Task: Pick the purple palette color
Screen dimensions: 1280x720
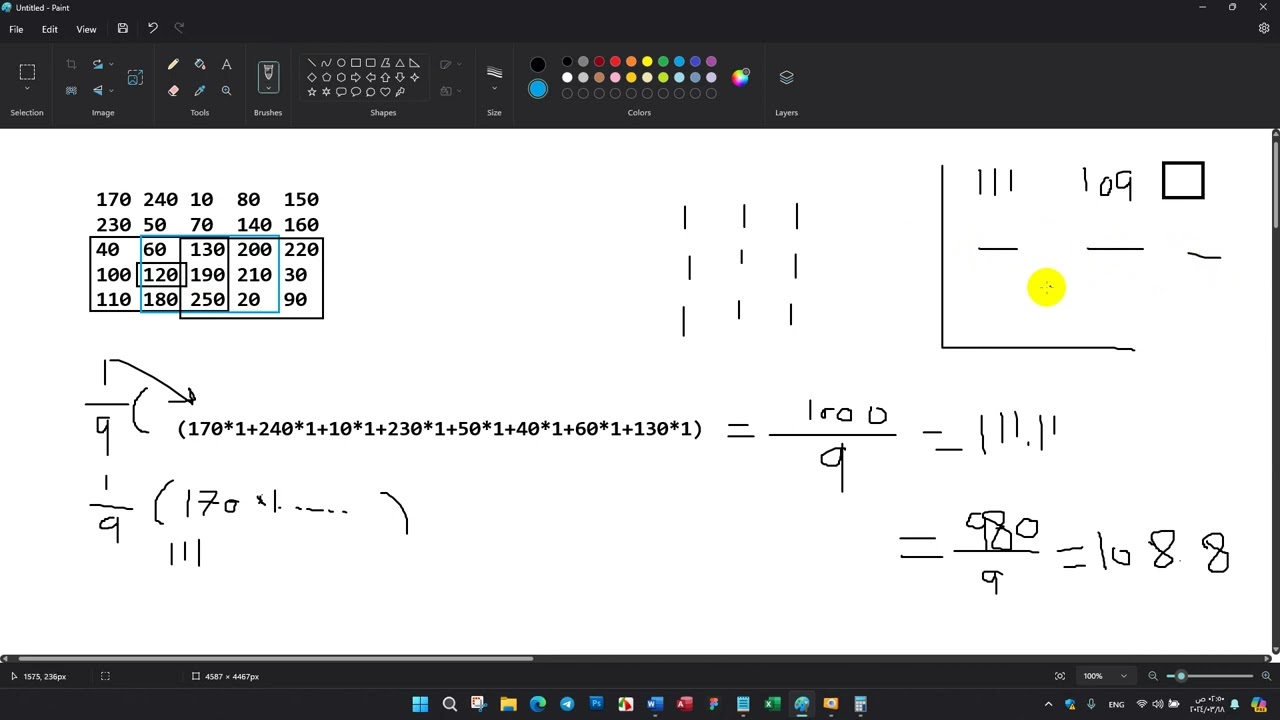Action: pos(711,62)
